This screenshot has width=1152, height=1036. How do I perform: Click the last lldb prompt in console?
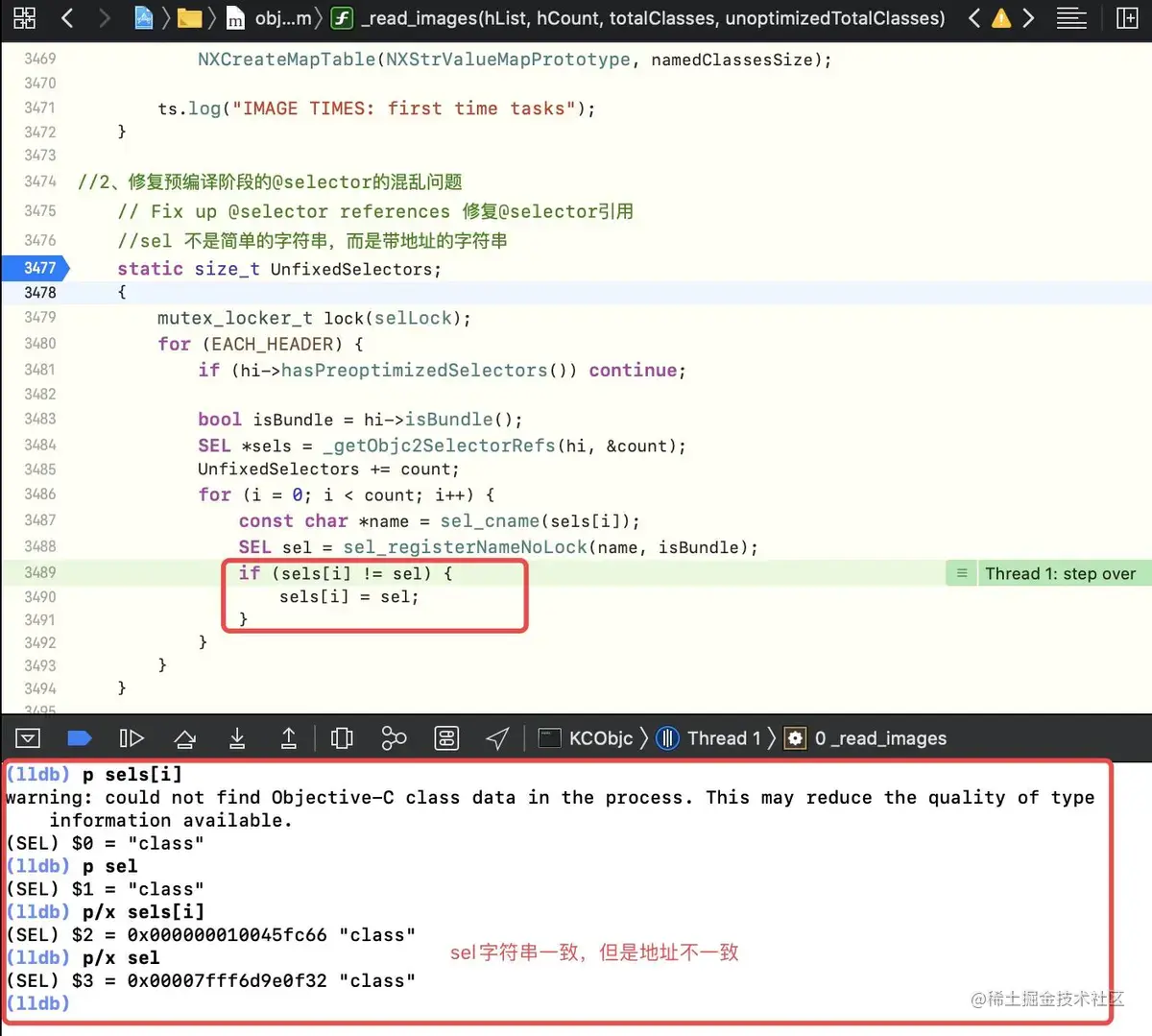point(37,1003)
